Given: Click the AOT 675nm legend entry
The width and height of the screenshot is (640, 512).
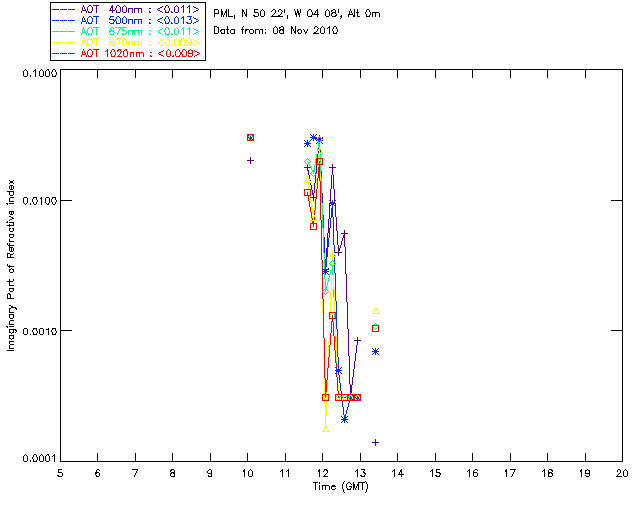Looking at the screenshot, I should 128,31.
